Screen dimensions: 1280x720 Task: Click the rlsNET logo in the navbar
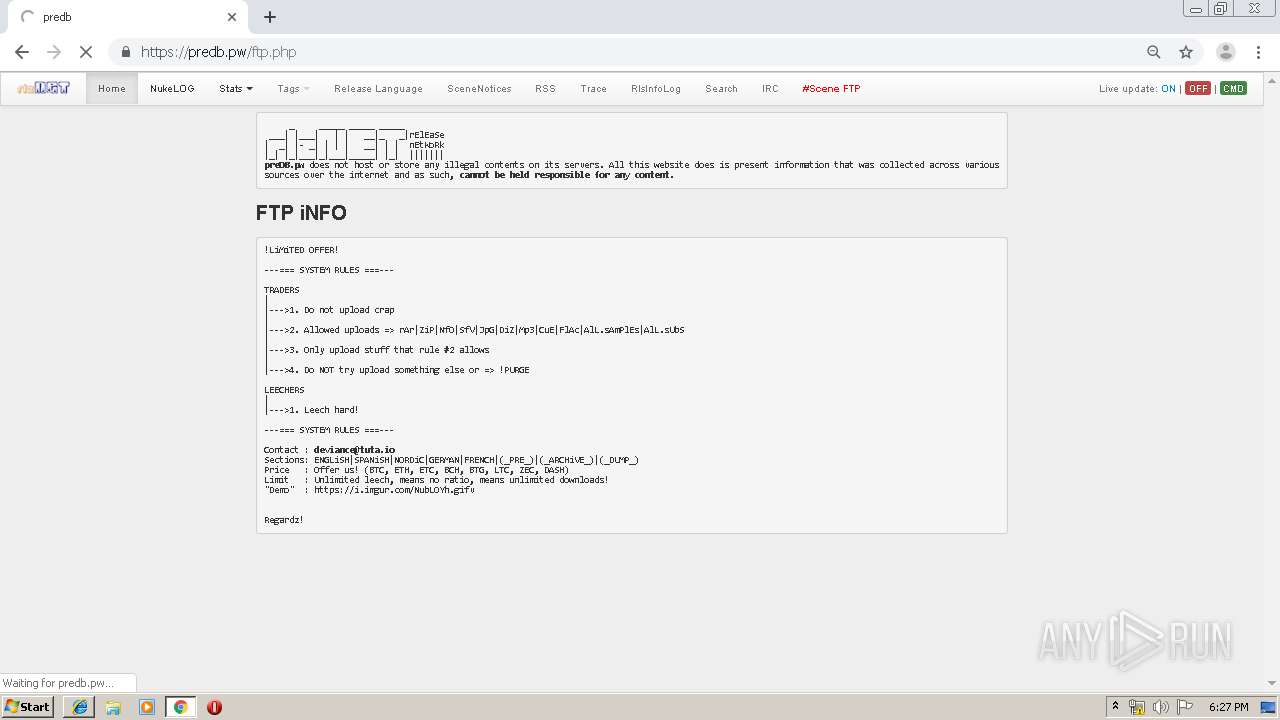44,88
